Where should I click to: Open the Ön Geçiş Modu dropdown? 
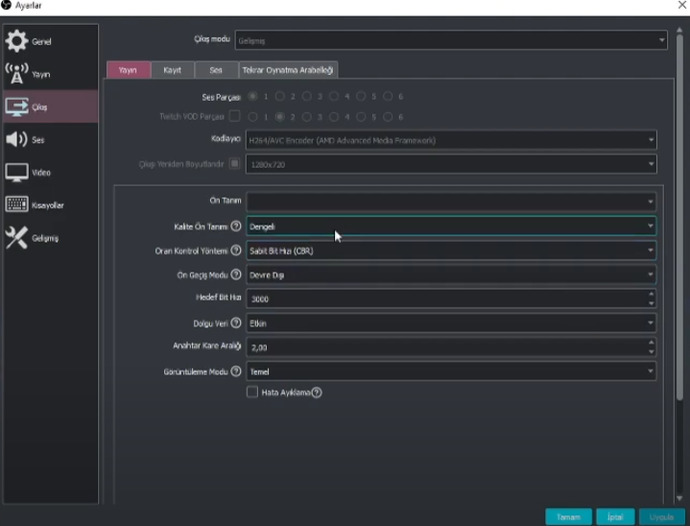[451, 275]
